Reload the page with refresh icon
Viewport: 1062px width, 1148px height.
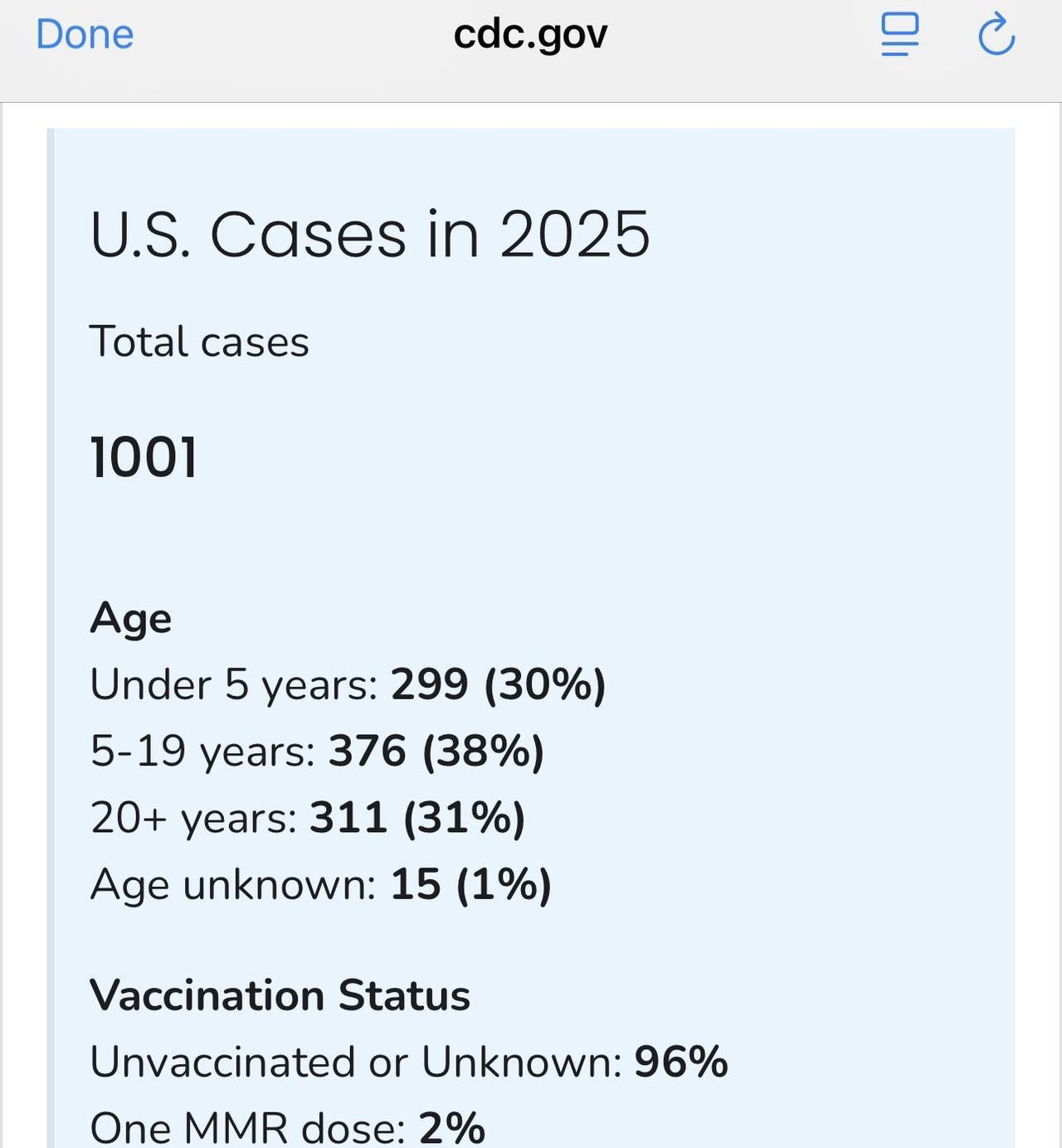tap(996, 35)
